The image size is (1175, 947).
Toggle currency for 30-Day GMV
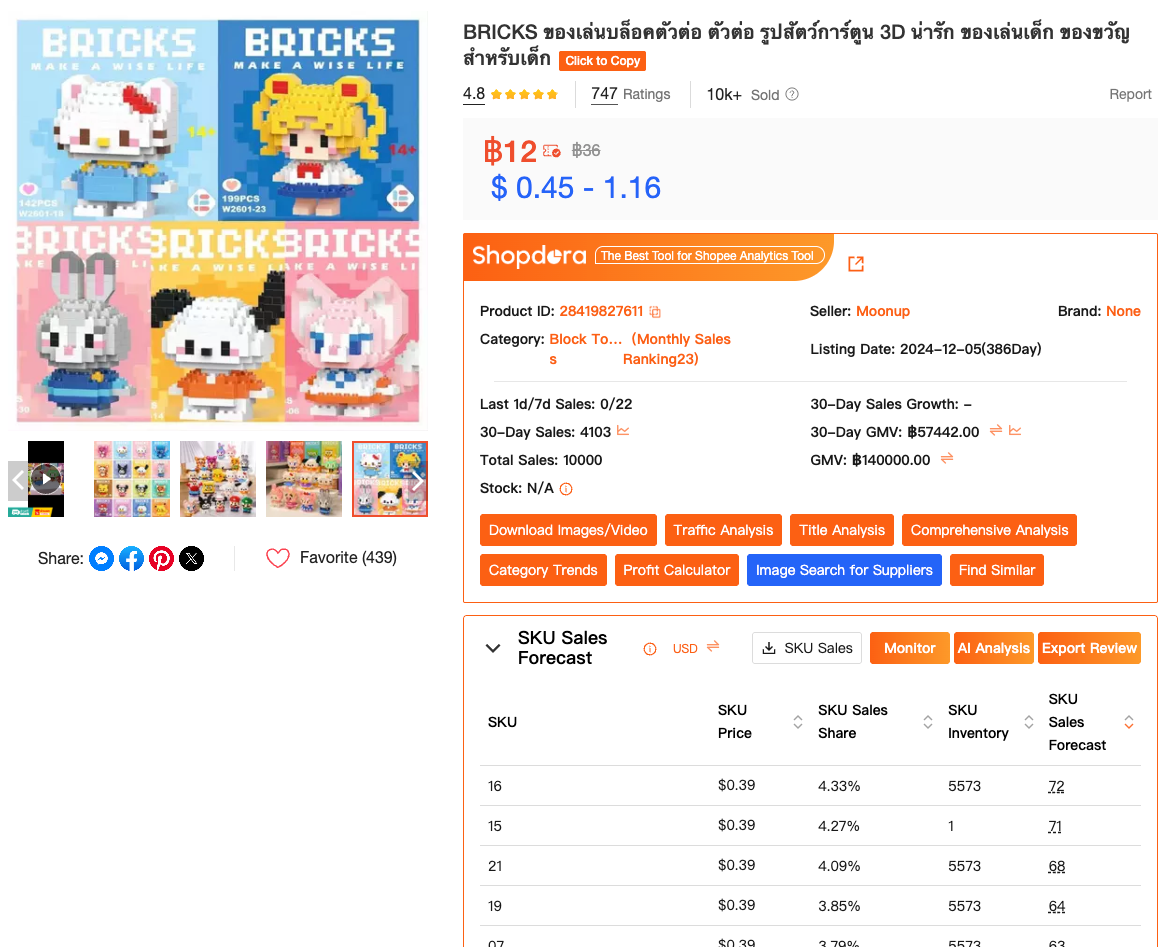tap(996, 431)
